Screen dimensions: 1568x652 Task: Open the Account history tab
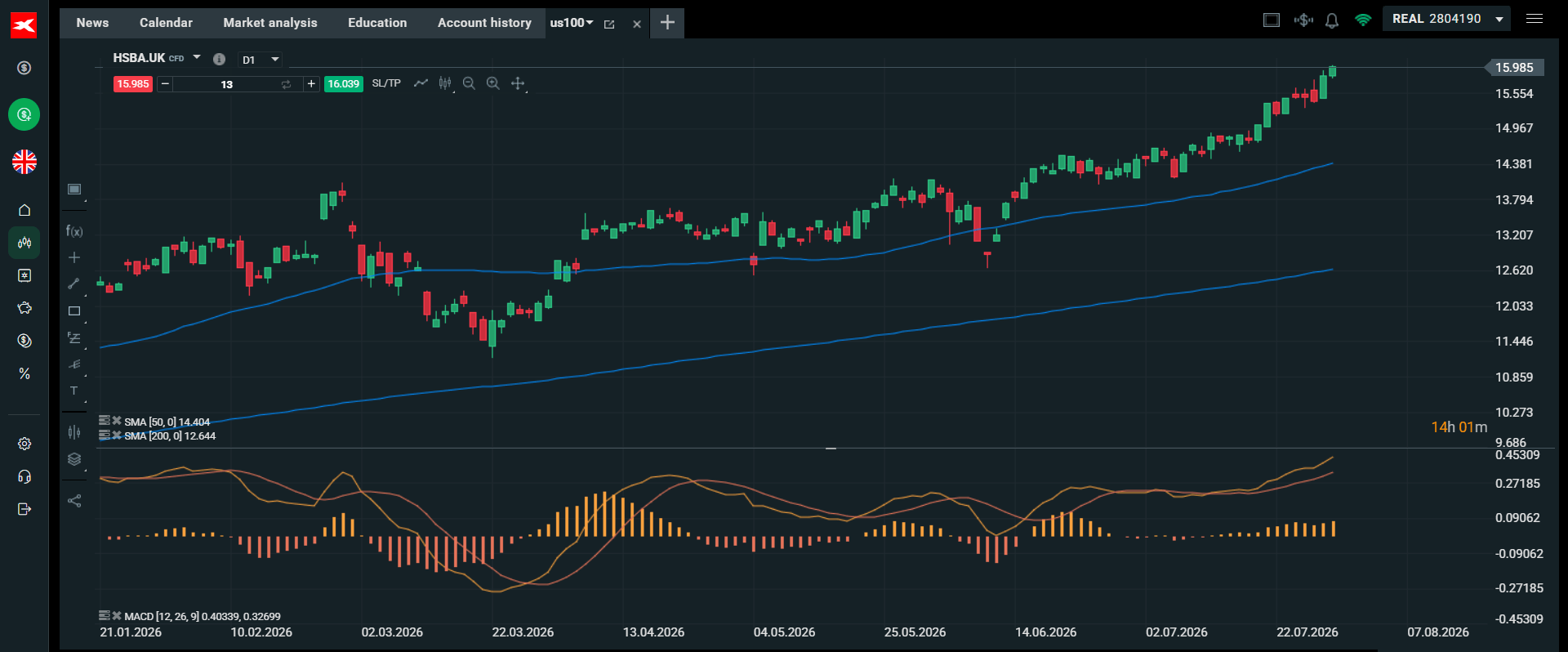pos(484,23)
